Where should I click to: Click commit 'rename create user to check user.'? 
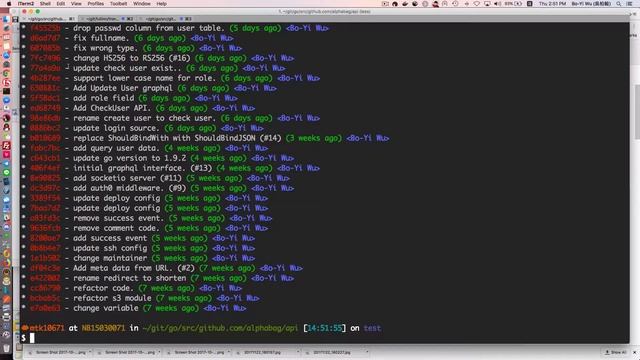[x=145, y=118]
